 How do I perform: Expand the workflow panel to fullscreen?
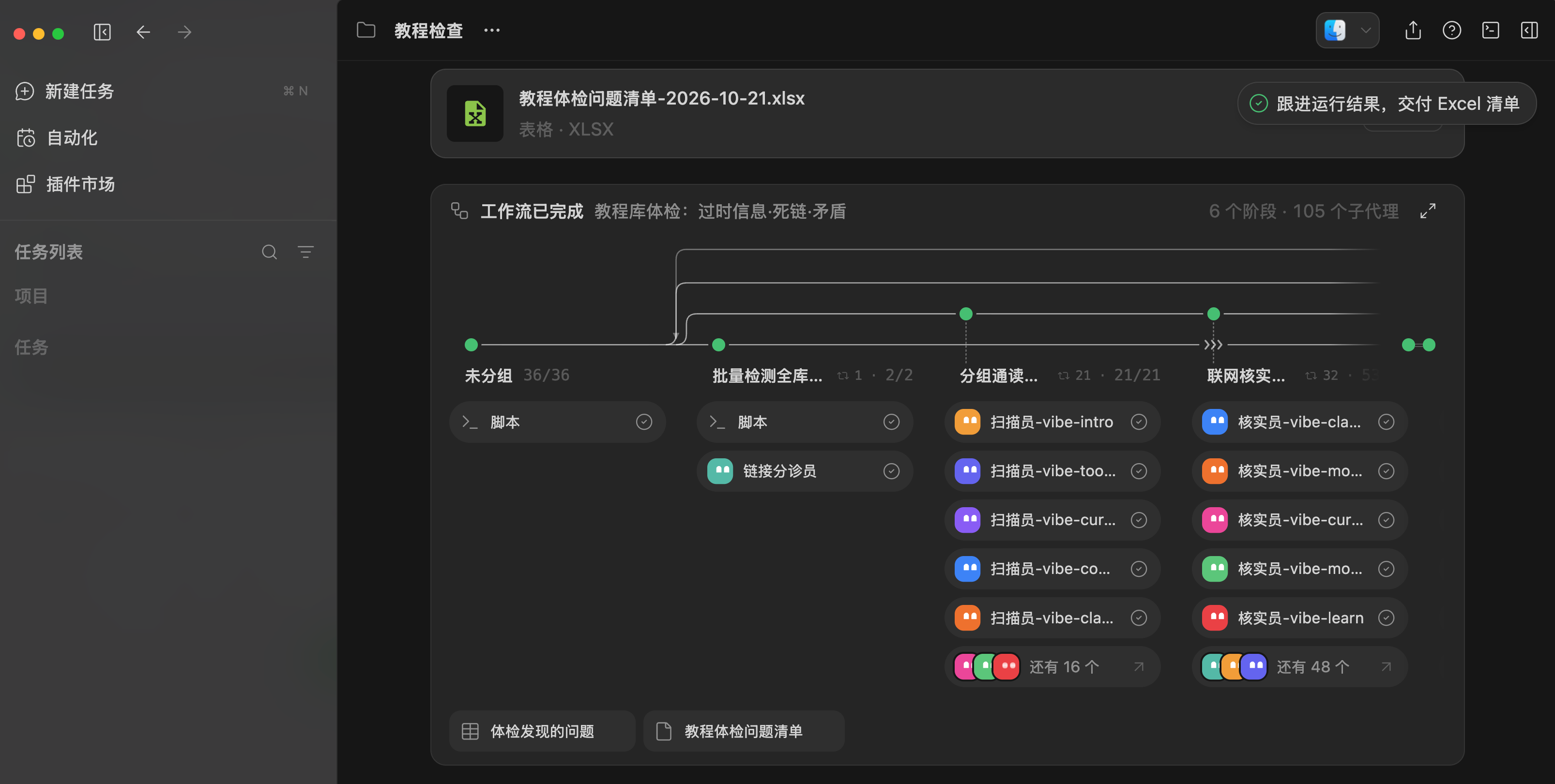tap(1428, 211)
